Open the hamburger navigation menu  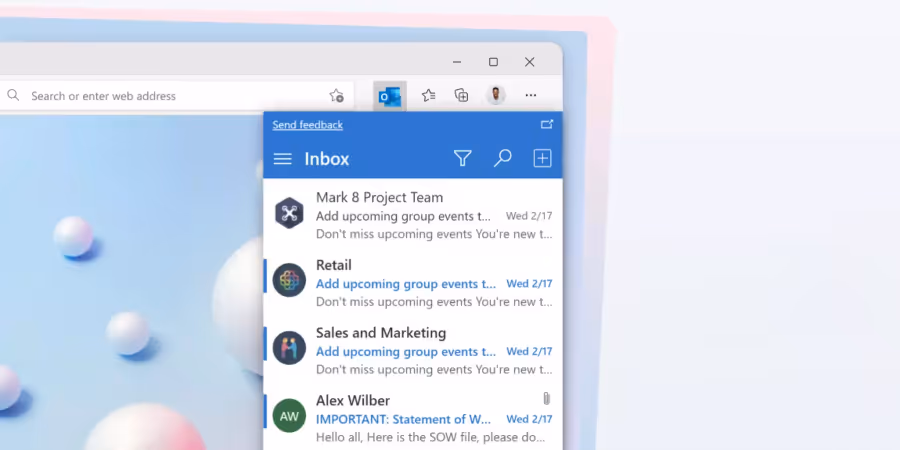(282, 158)
